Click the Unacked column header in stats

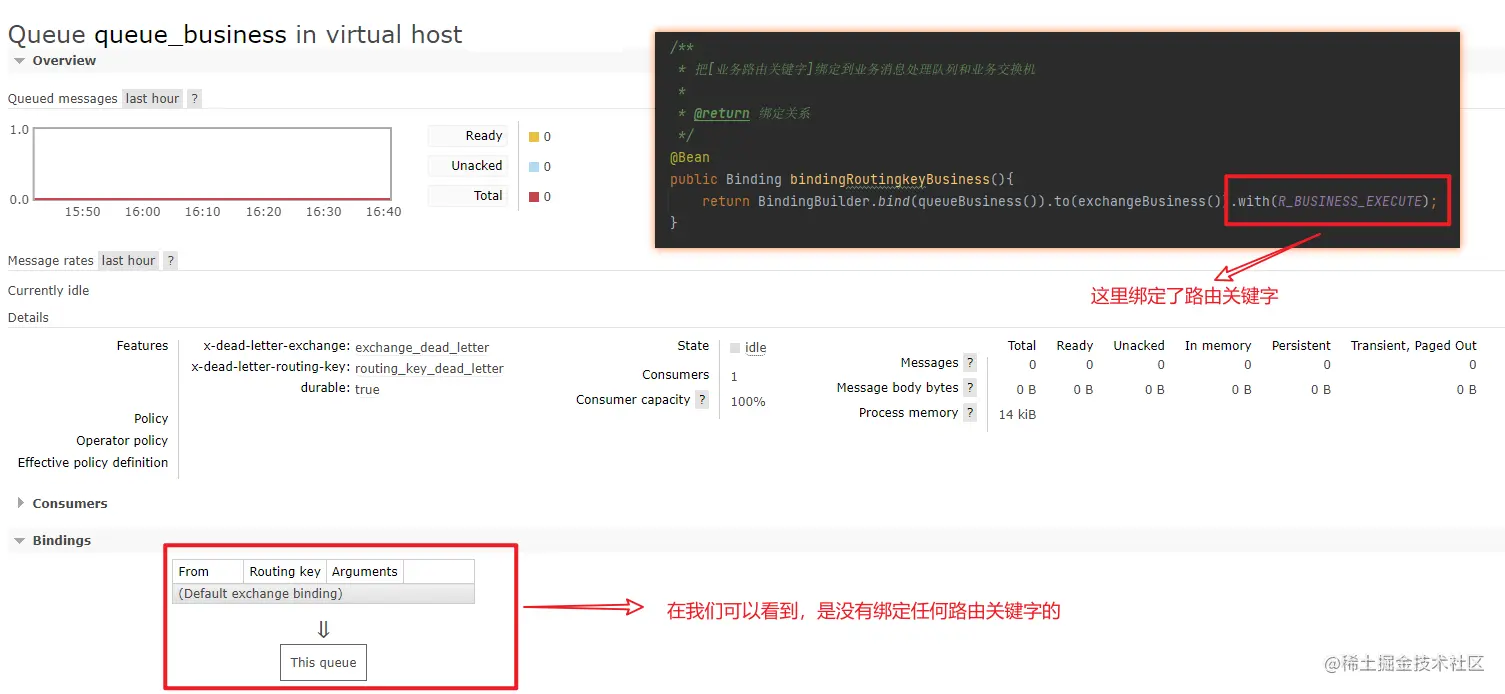[x=1139, y=346]
